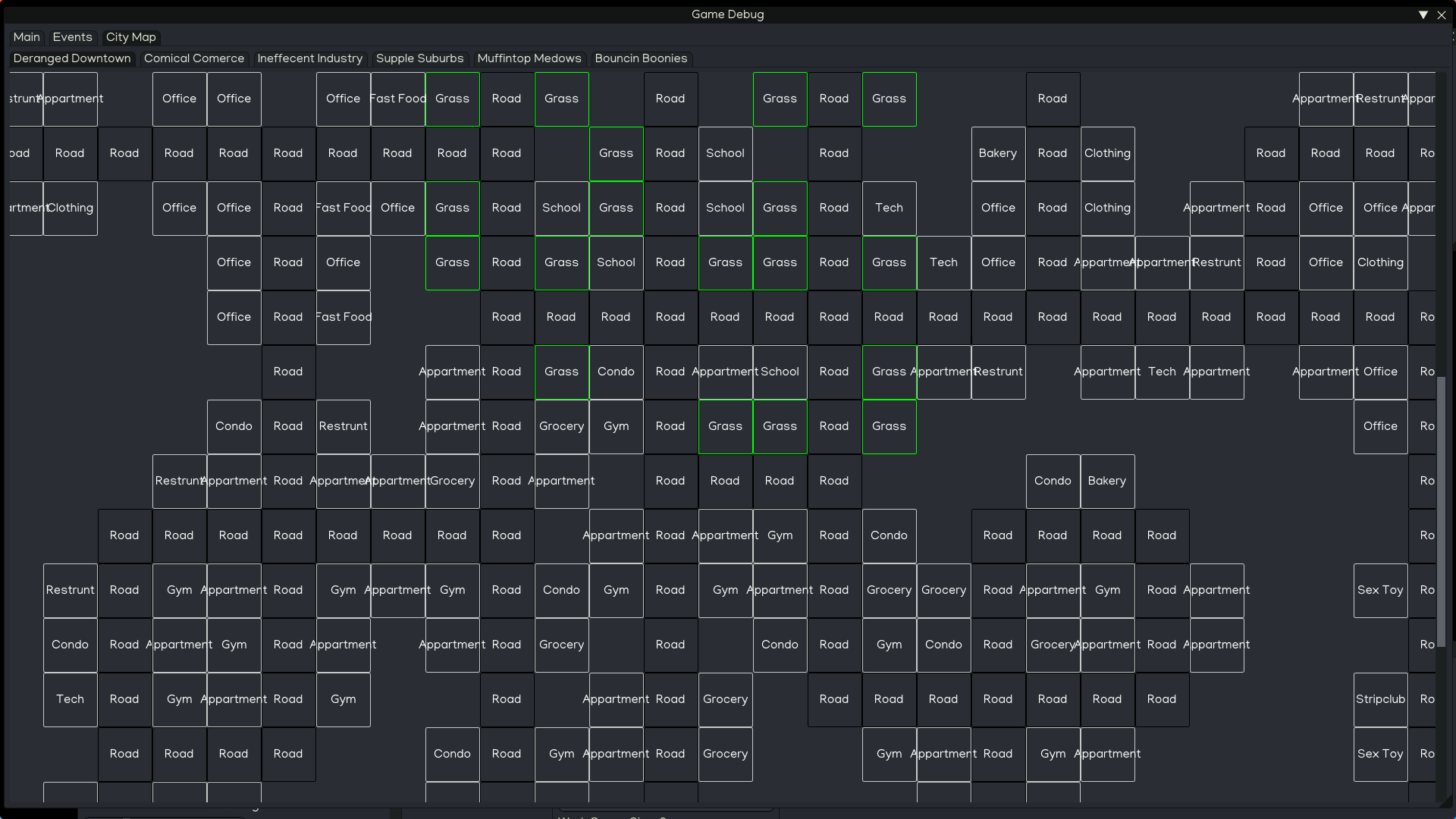Open Muffintop Medows district tab
Image resolution: width=1456 pixels, height=819 pixels.
(x=529, y=58)
